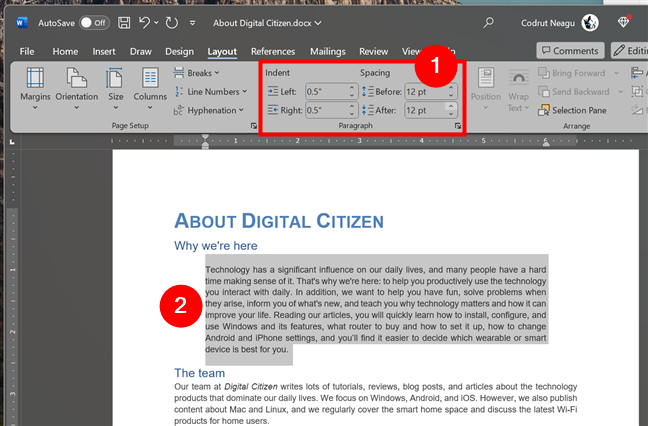Screen dimensions: 648x426
Task: Expand the Hyphenation dropdown
Action: tap(209, 110)
